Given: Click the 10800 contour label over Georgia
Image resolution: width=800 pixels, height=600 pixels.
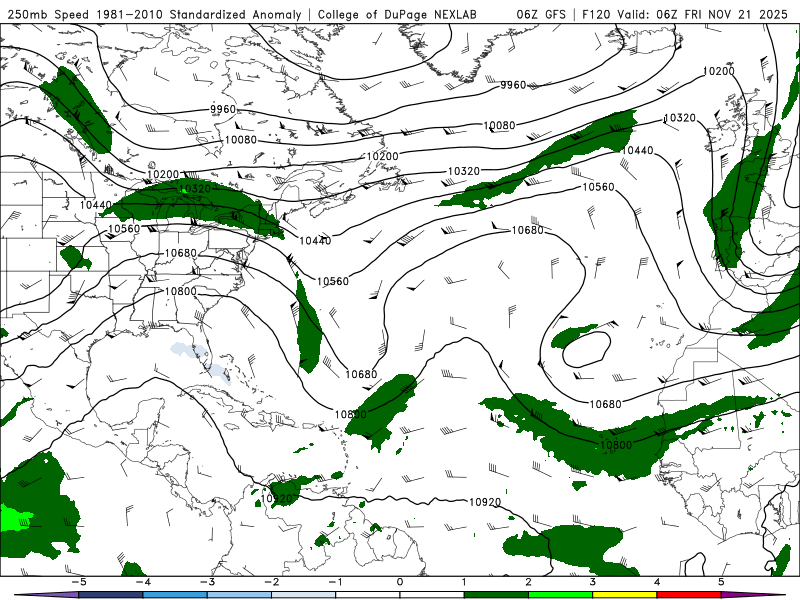Looking at the screenshot, I should pos(181,291).
